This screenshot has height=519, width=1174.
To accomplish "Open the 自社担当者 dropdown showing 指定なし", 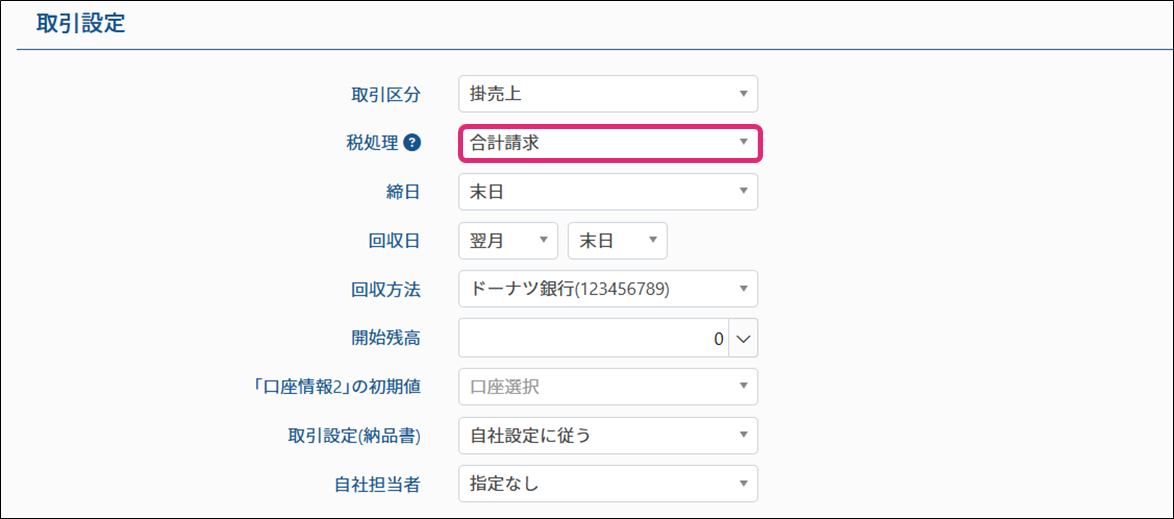I will 608,484.
